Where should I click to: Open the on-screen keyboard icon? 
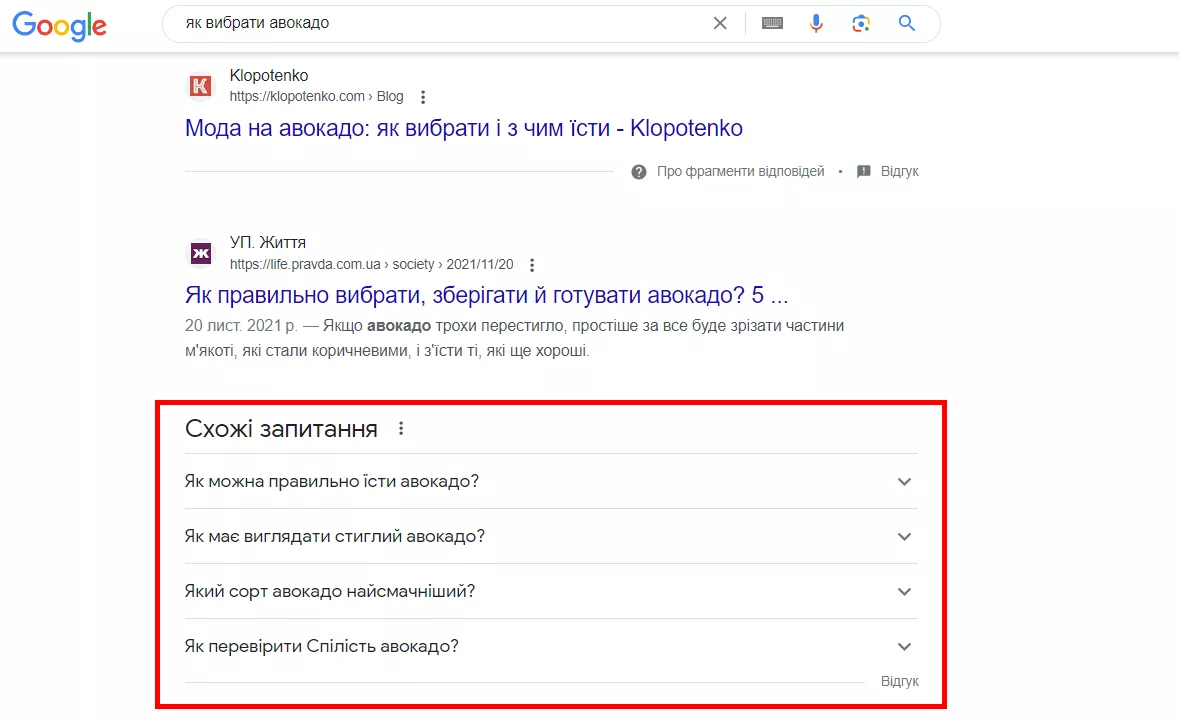point(772,23)
